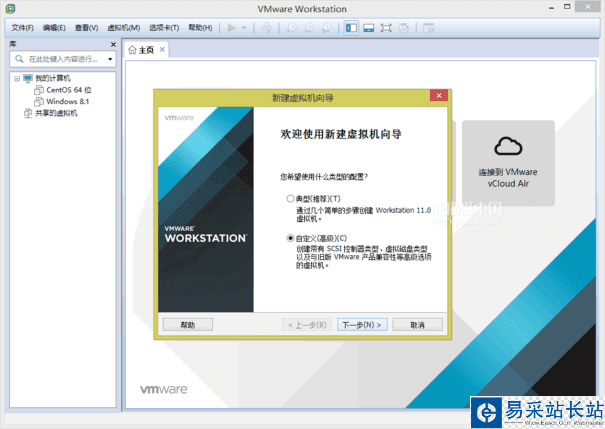Screen dimensions: 605x429
Task: Open the 查看(V) menu
Action: tap(86, 28)
